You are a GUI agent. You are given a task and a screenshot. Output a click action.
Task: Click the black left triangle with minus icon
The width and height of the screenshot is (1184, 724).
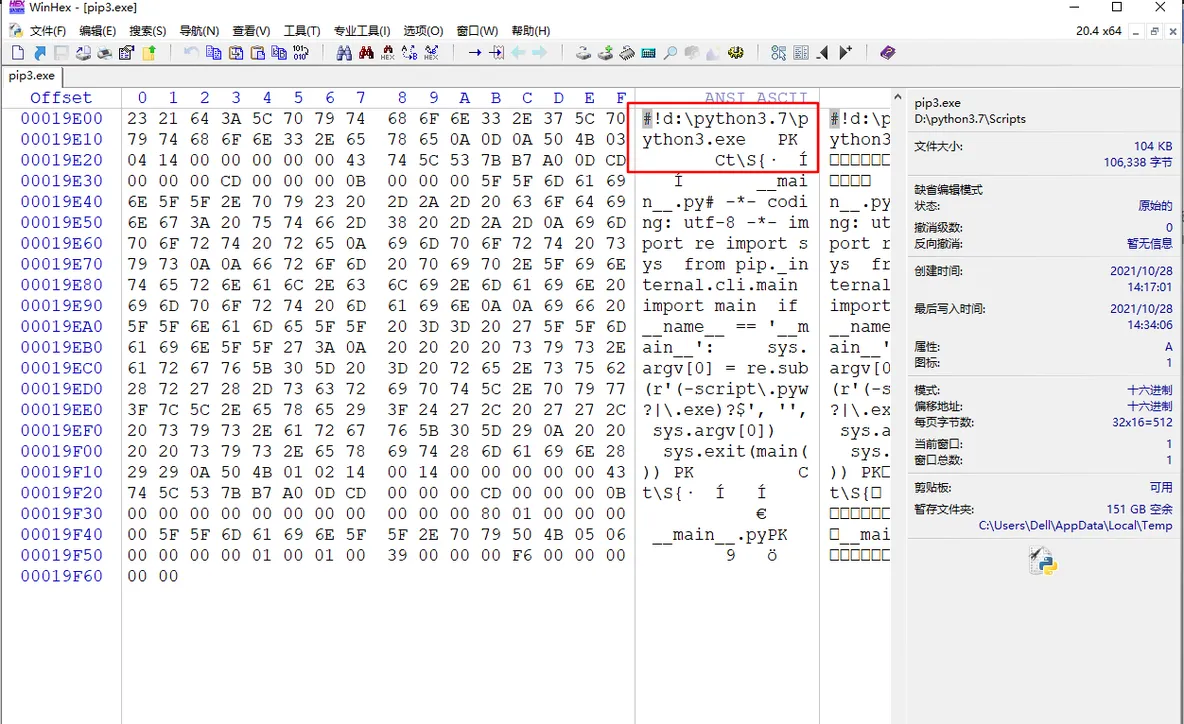(823, 53)
